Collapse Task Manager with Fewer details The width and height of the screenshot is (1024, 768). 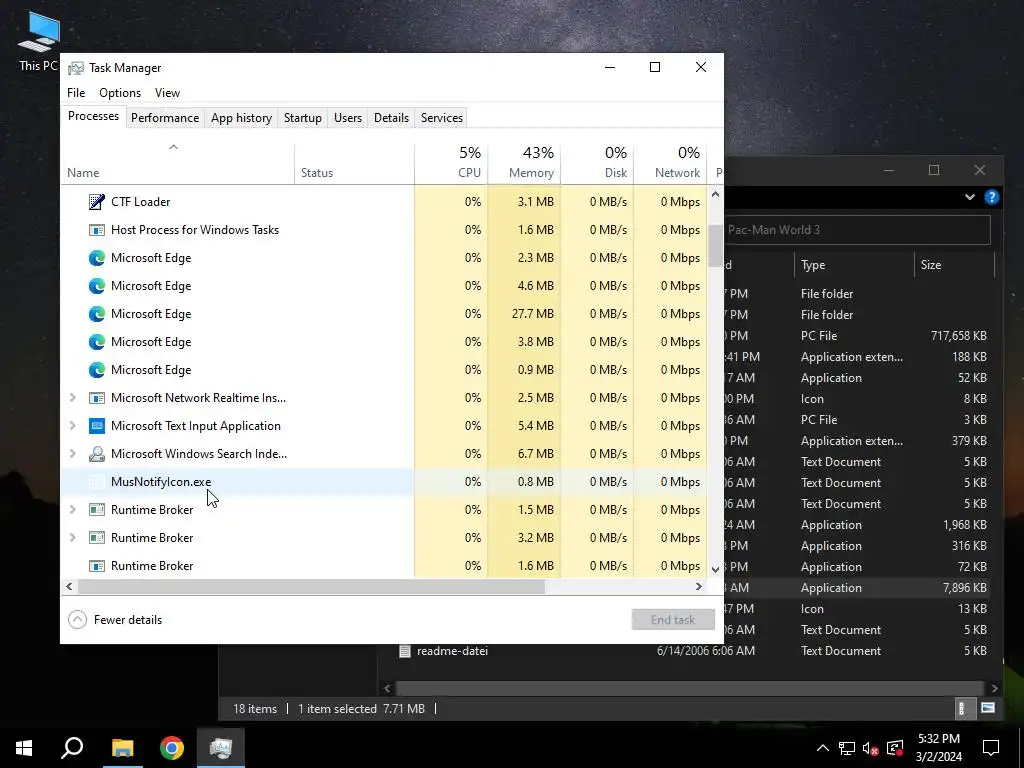(x=115, y=620)
